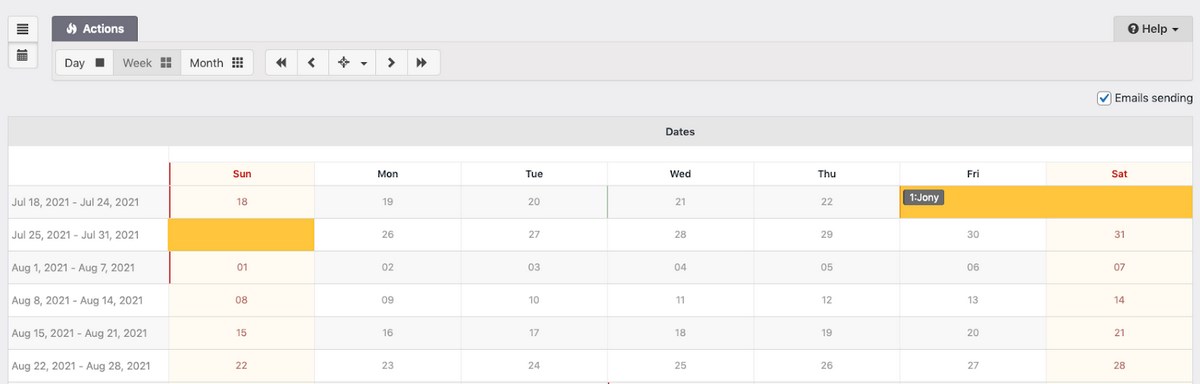
Task: Switch to Month view
Action: (216, 63)
